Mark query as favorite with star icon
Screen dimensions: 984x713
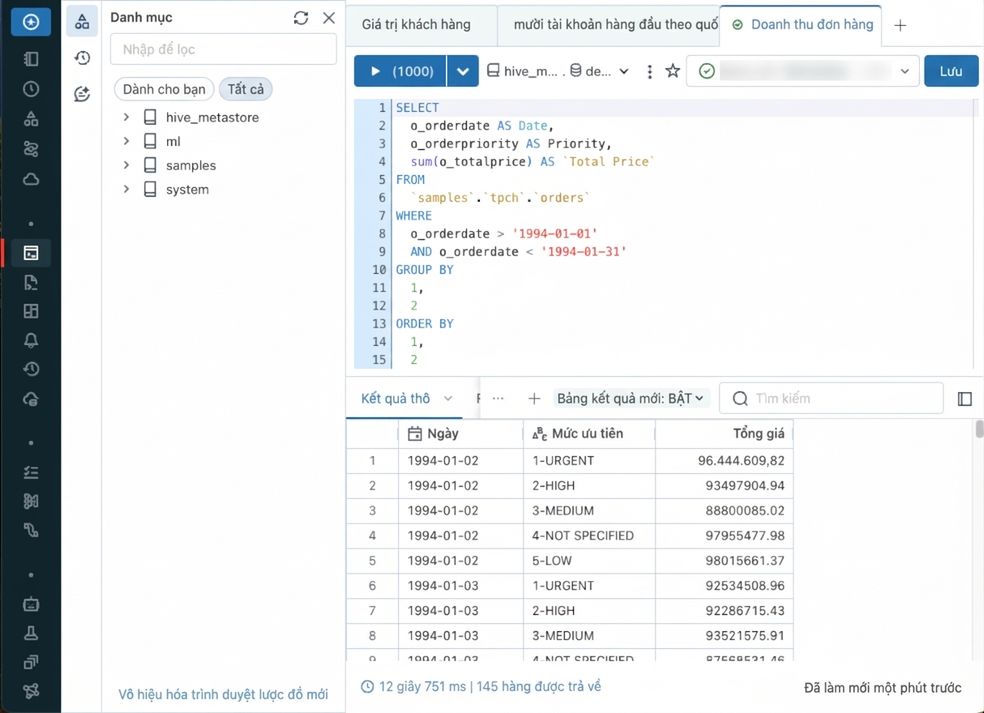point(673,71)
